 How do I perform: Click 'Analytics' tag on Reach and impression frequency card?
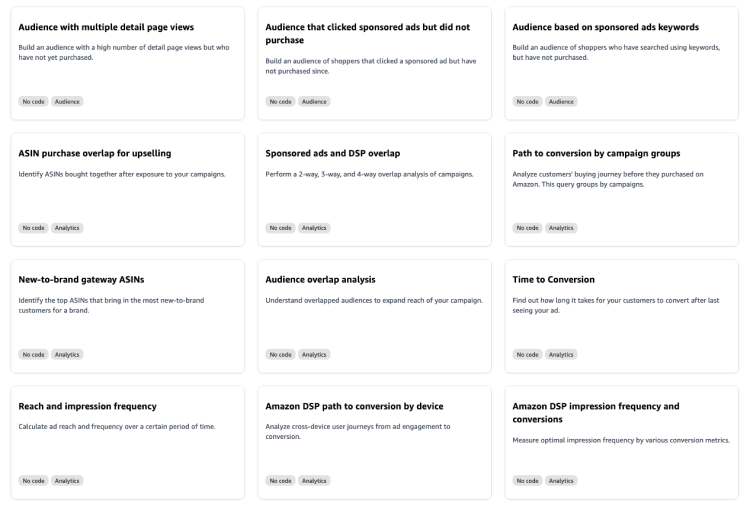68,480
